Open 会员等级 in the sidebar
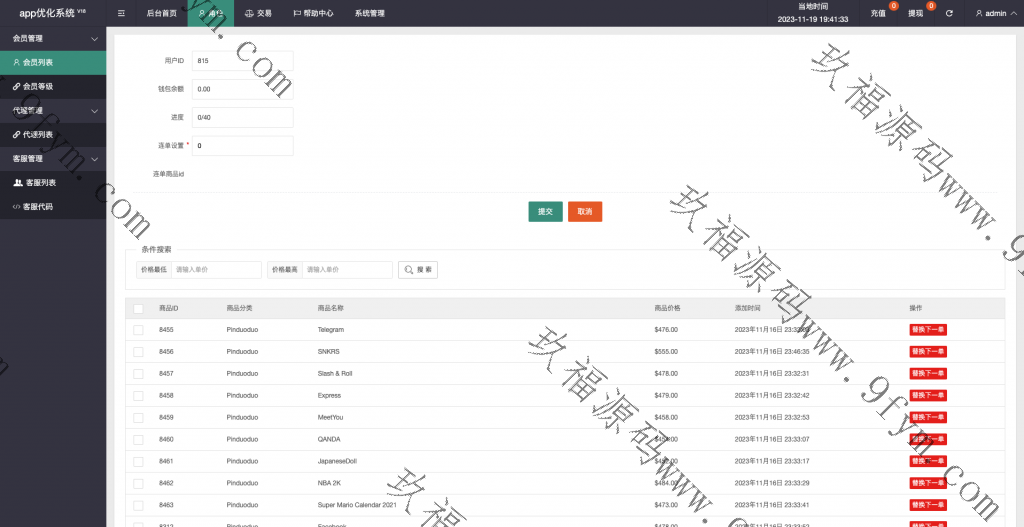This screenshot has height=527, width=1024. click(x=38, y=86)
